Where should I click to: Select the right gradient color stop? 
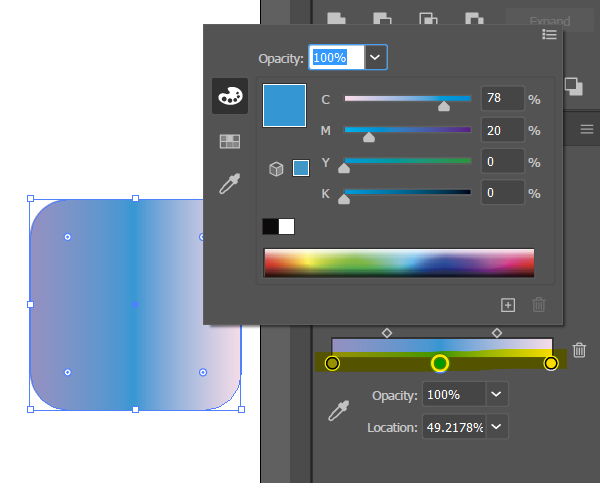coord(551,363)
